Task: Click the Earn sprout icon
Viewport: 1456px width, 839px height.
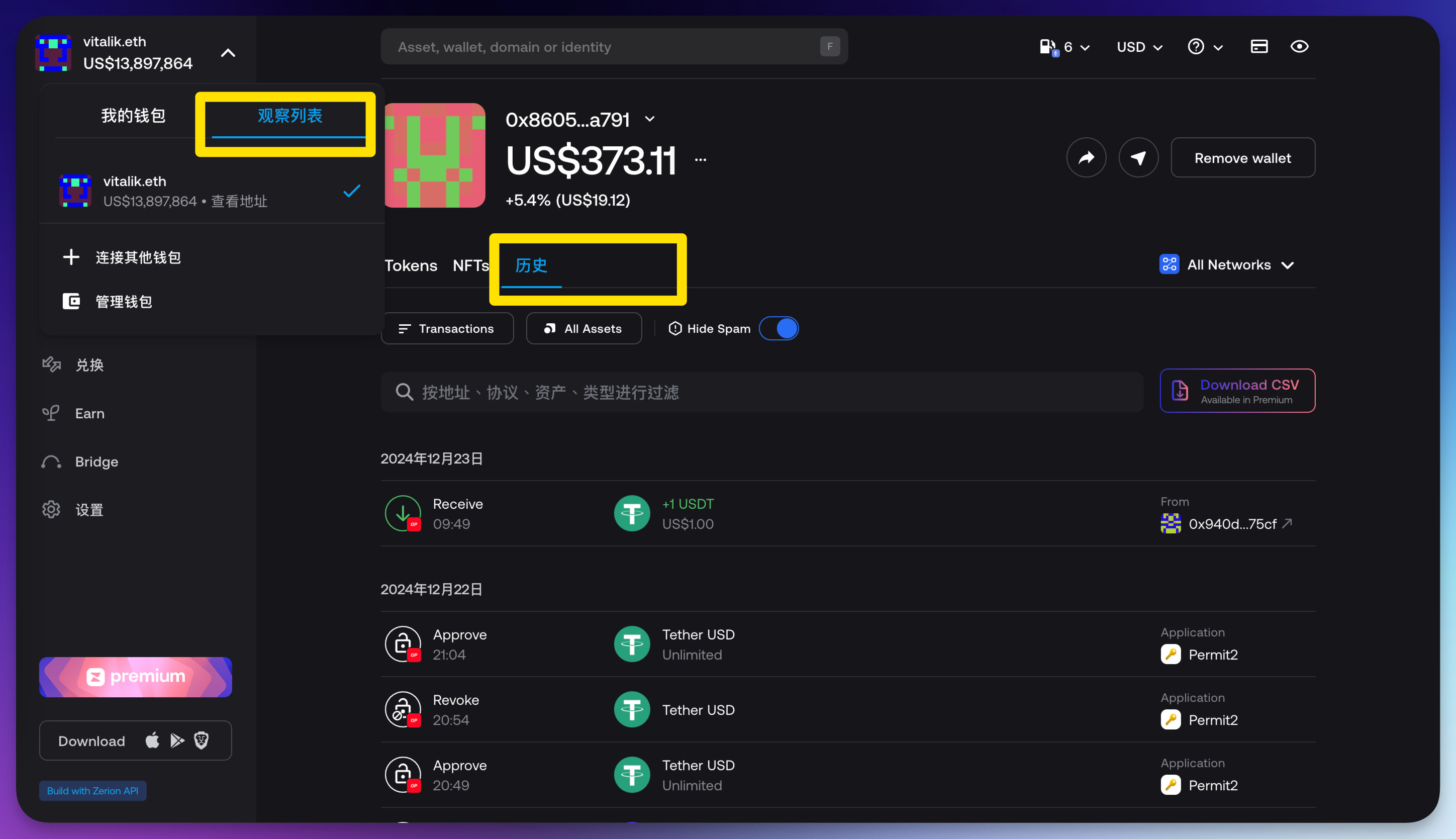Action: pyautogui.click(x=51, y=413)
